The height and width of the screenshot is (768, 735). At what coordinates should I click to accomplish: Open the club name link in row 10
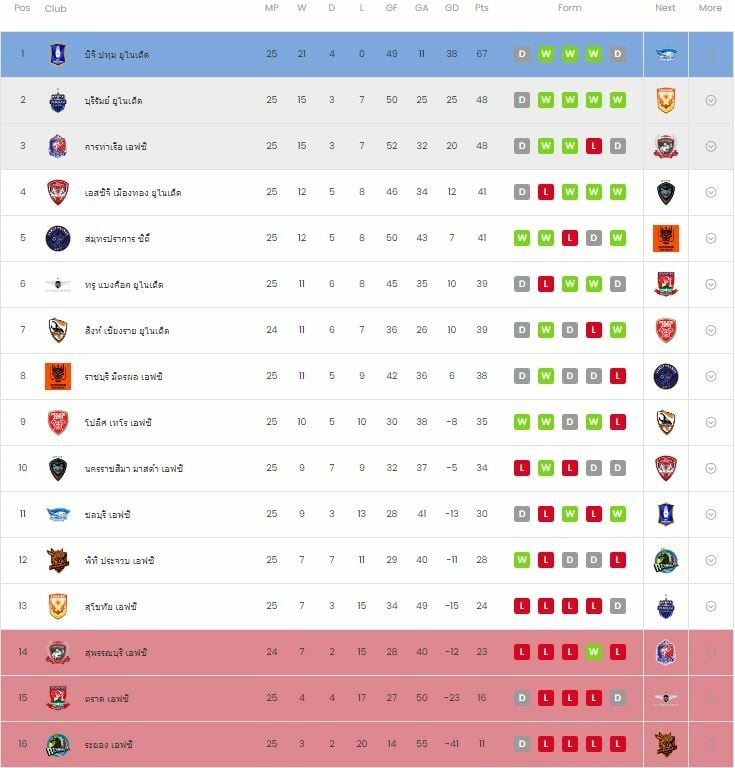tap(133, 468)
